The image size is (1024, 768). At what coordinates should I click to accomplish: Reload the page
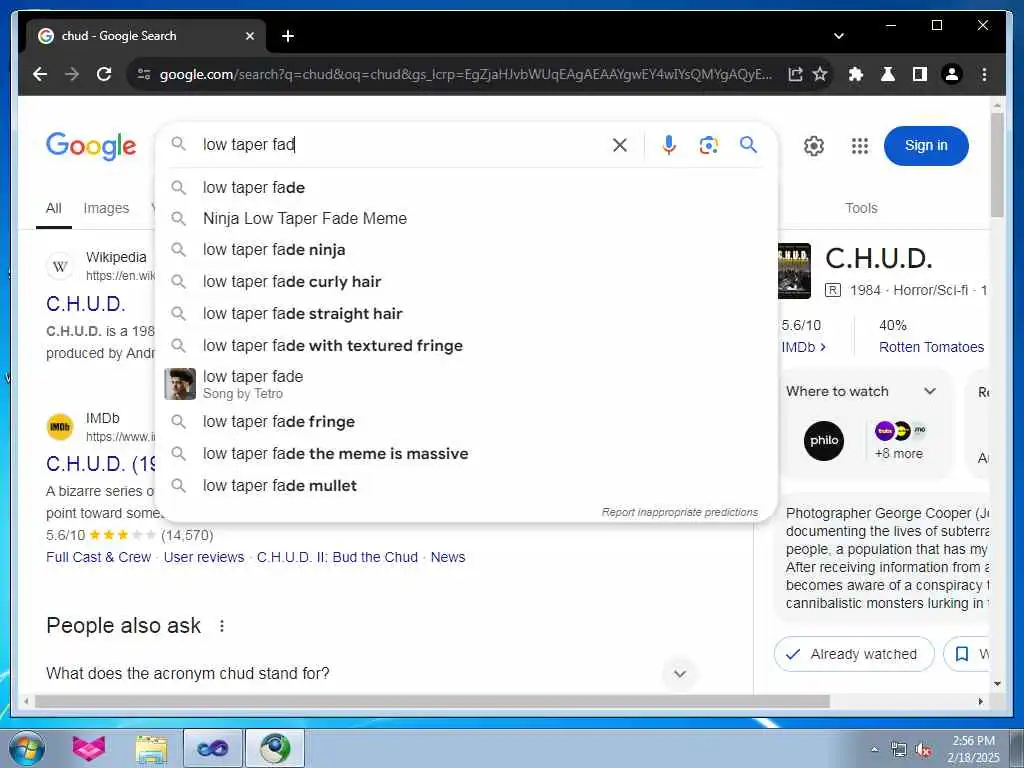(x=104, y=74)
